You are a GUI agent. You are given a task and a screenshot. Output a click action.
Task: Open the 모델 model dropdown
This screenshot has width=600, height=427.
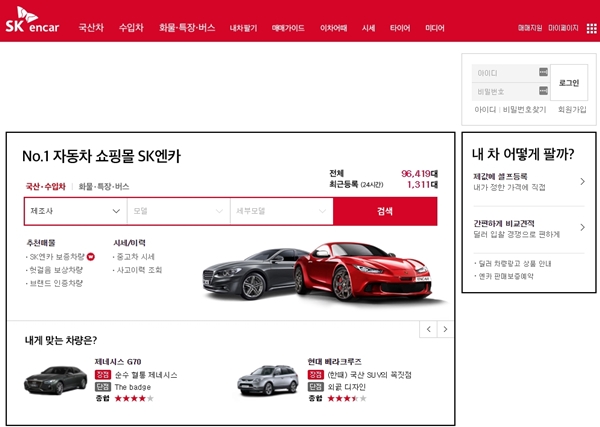[179, 211]
